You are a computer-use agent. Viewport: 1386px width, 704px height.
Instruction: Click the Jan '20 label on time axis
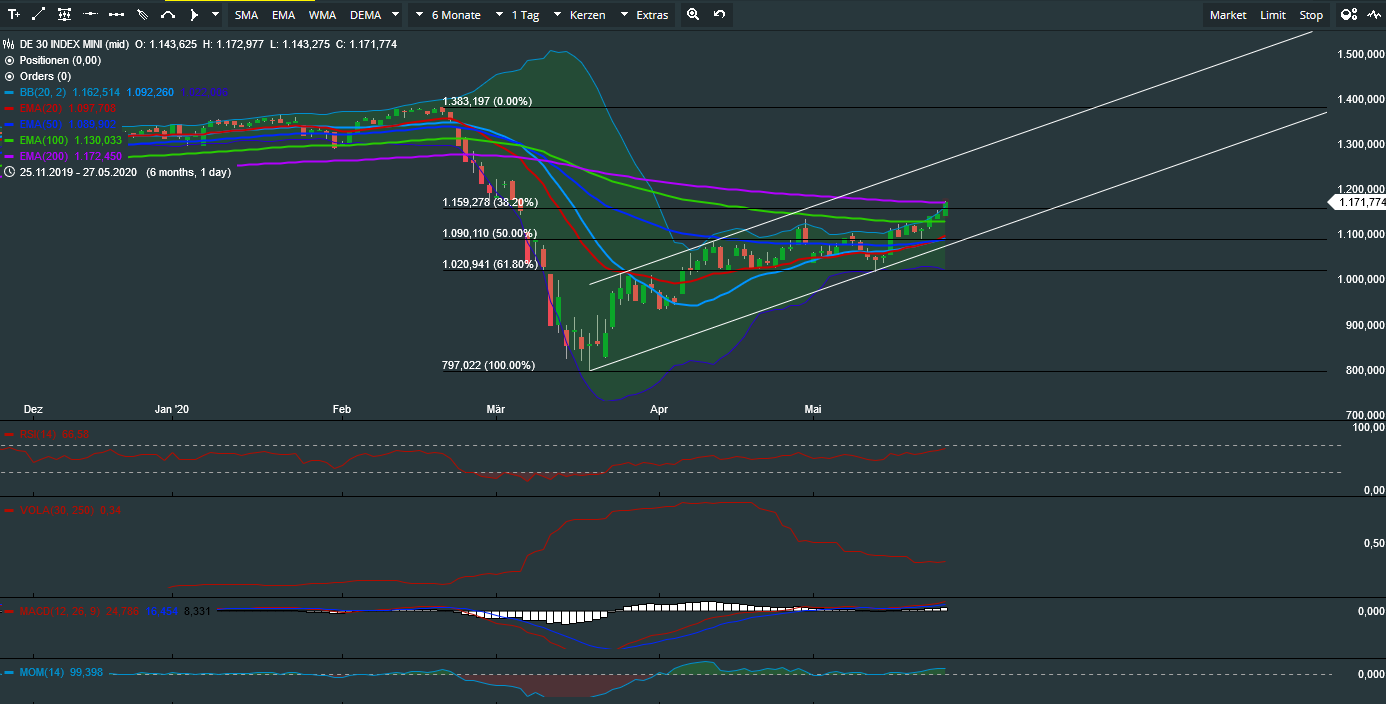coord(172,409)
